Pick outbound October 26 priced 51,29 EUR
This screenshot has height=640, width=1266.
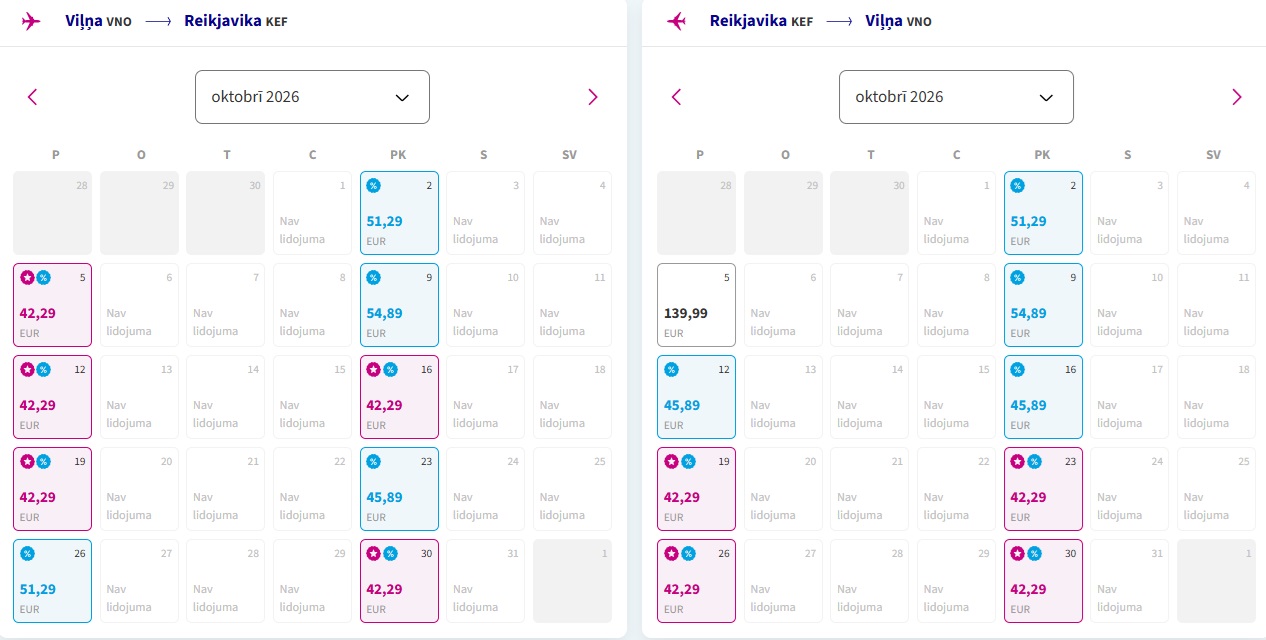(52, 581)
